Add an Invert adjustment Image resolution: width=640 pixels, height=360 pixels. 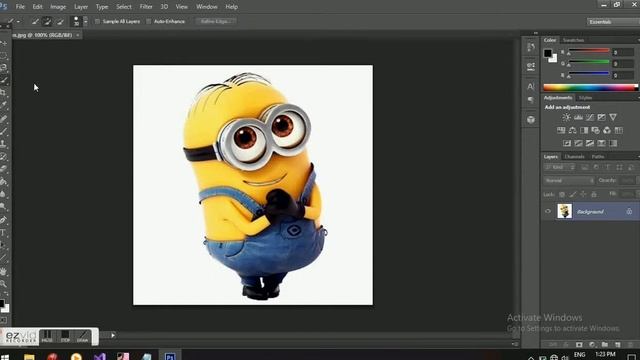click(567, 143)
